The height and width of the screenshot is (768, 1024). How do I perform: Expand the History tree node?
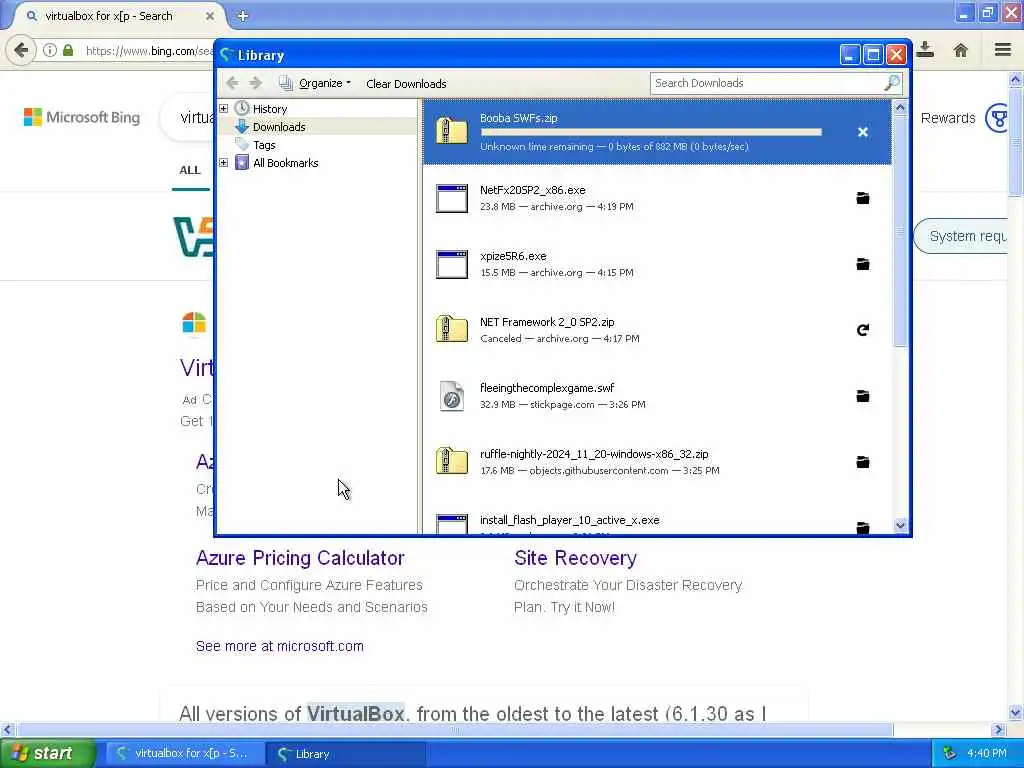(x=223, y=108)
